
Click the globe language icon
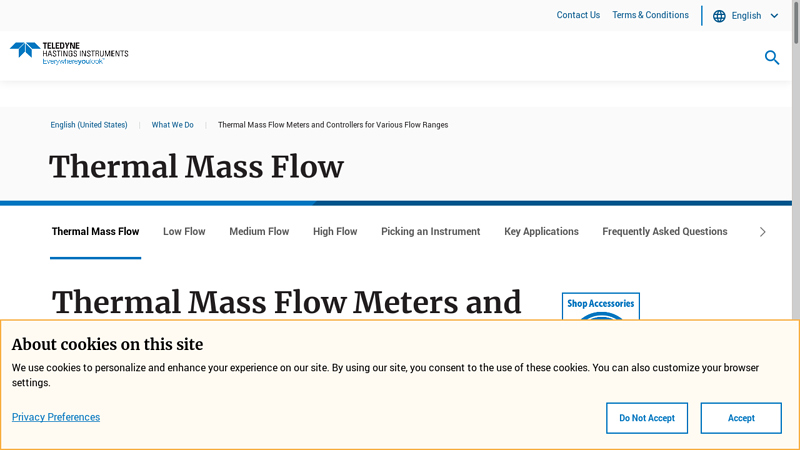click(x=719, y=16)
